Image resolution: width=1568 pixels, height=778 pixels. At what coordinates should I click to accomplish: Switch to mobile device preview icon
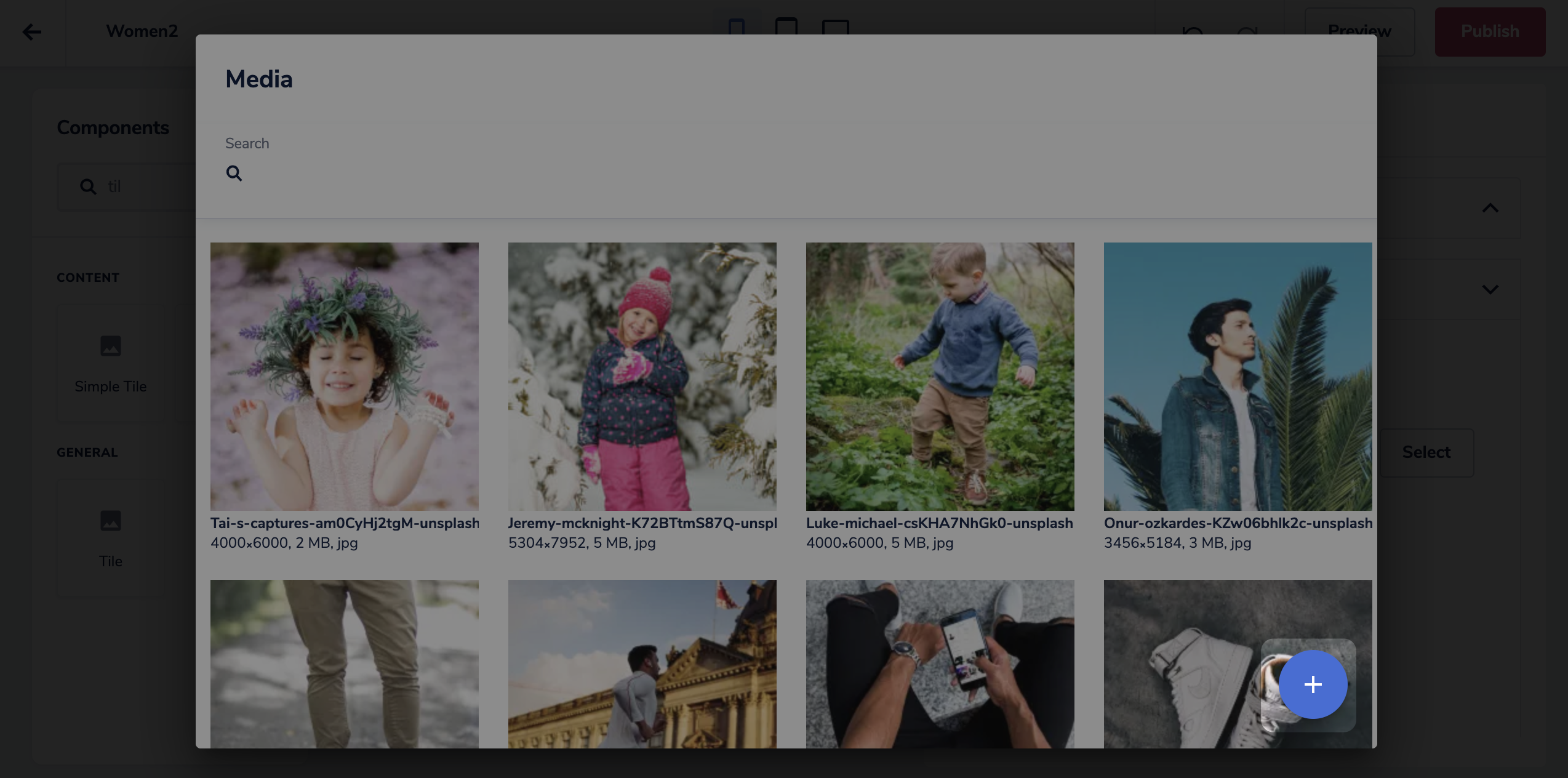click(x=737, y=28)
